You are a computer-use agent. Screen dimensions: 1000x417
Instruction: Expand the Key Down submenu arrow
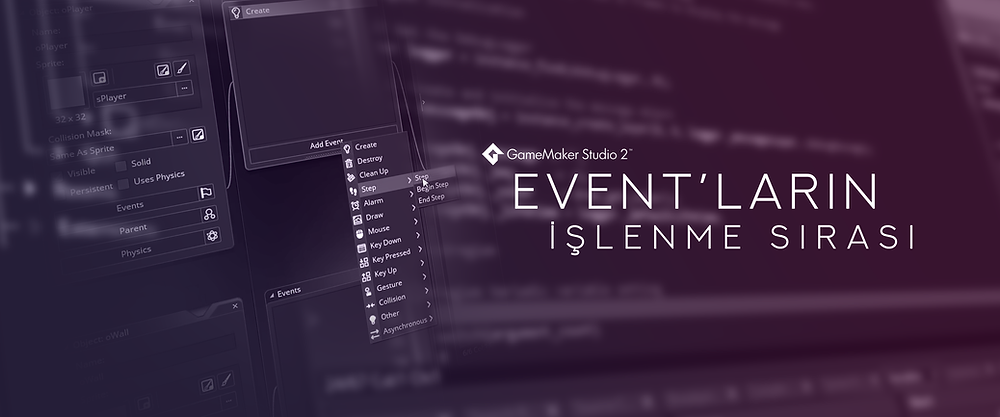coord(418,235)
